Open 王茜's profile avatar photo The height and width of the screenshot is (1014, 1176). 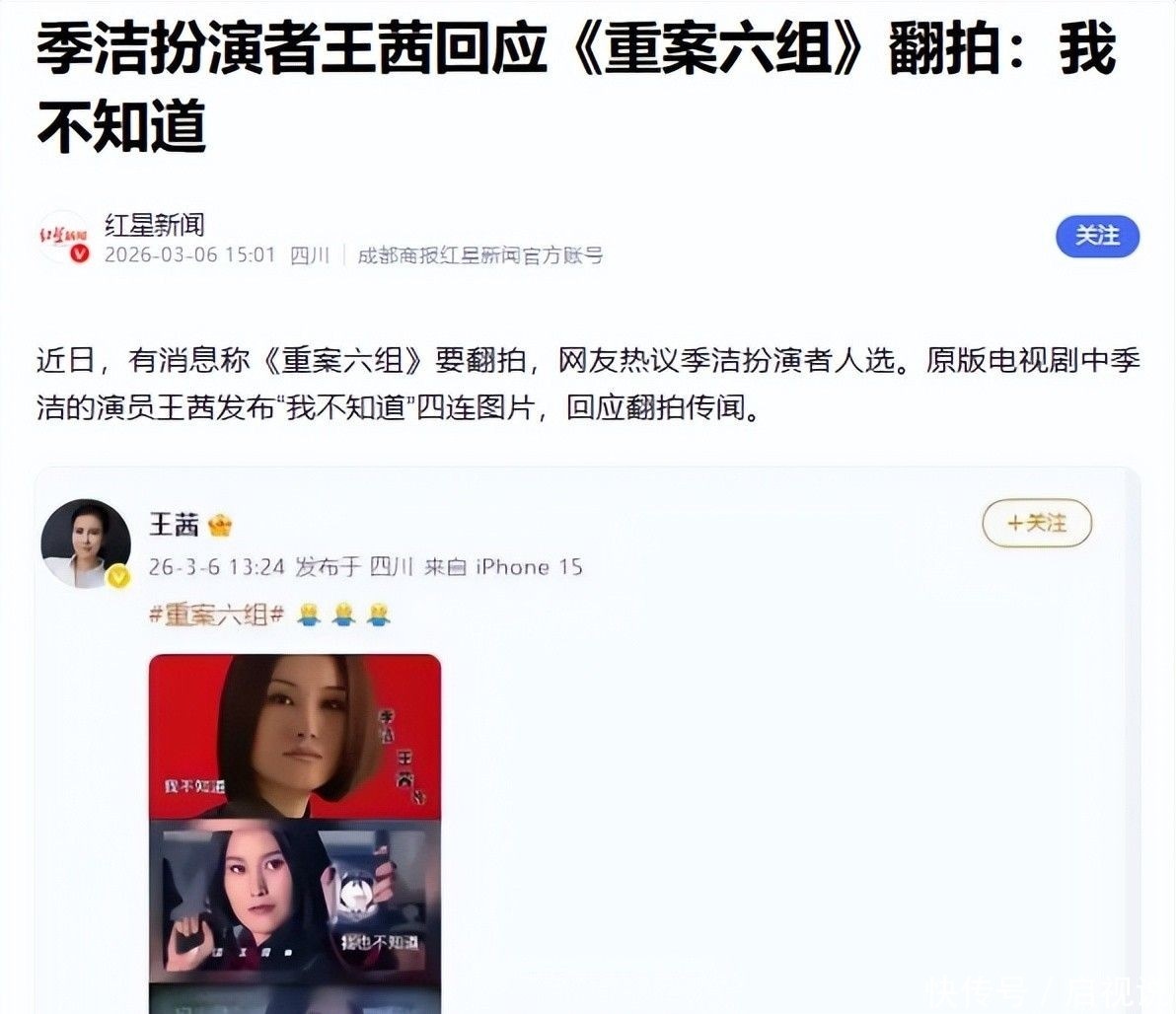click(x=86, y=543)
